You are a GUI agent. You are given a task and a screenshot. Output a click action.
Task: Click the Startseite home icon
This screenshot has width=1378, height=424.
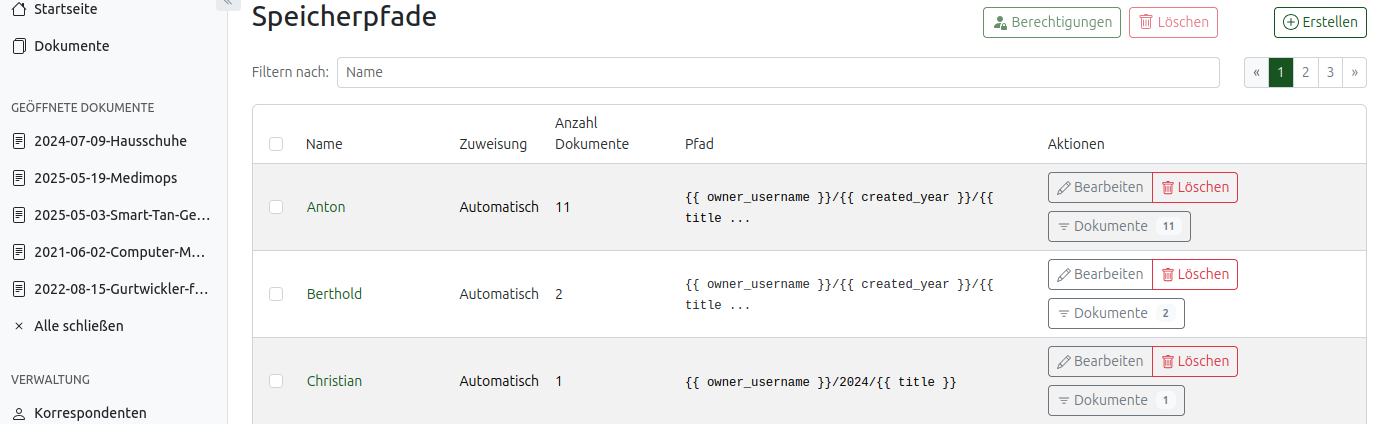click(18, 9)
